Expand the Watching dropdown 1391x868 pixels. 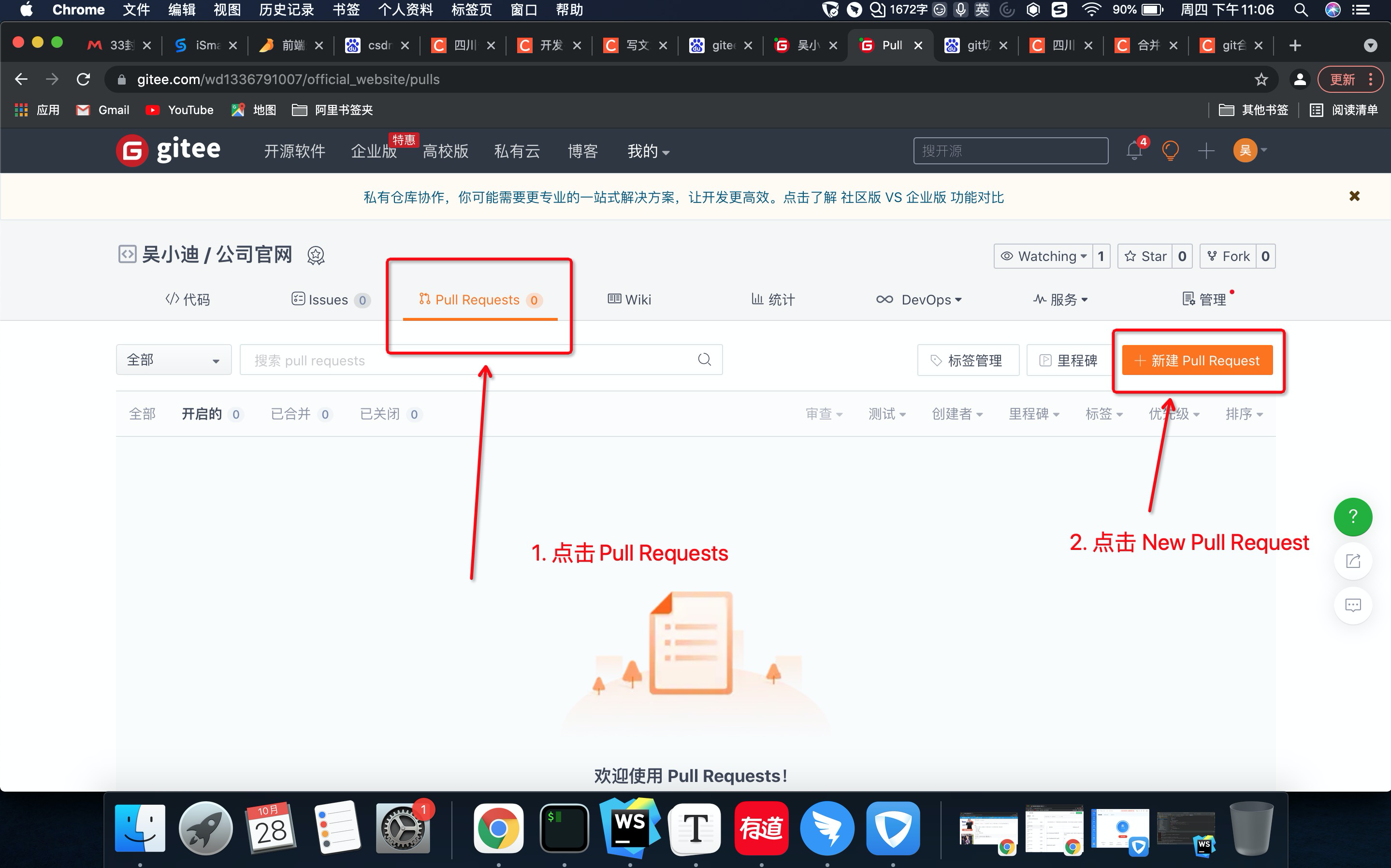1046,256
